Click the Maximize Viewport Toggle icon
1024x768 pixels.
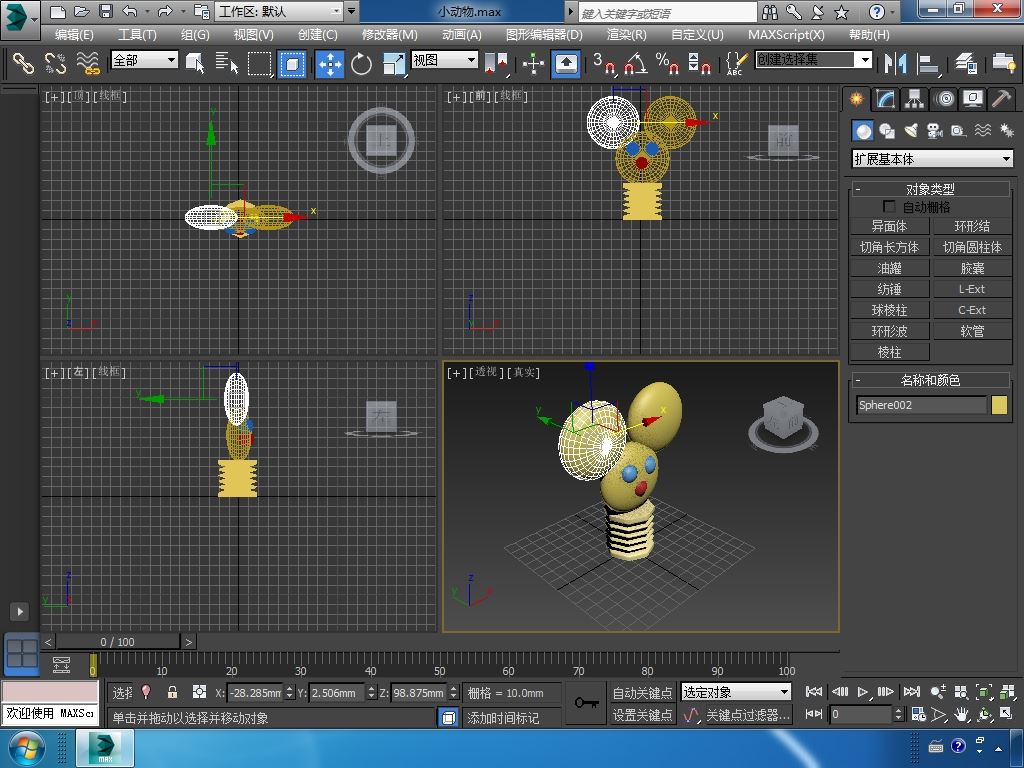[1006, 714]
